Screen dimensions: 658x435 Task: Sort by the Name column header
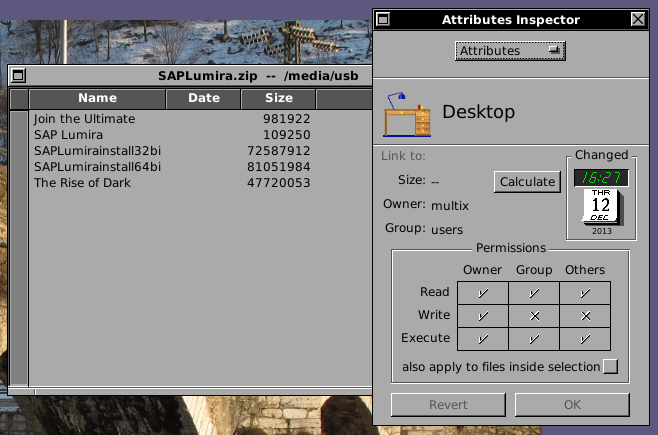[97, 98]
